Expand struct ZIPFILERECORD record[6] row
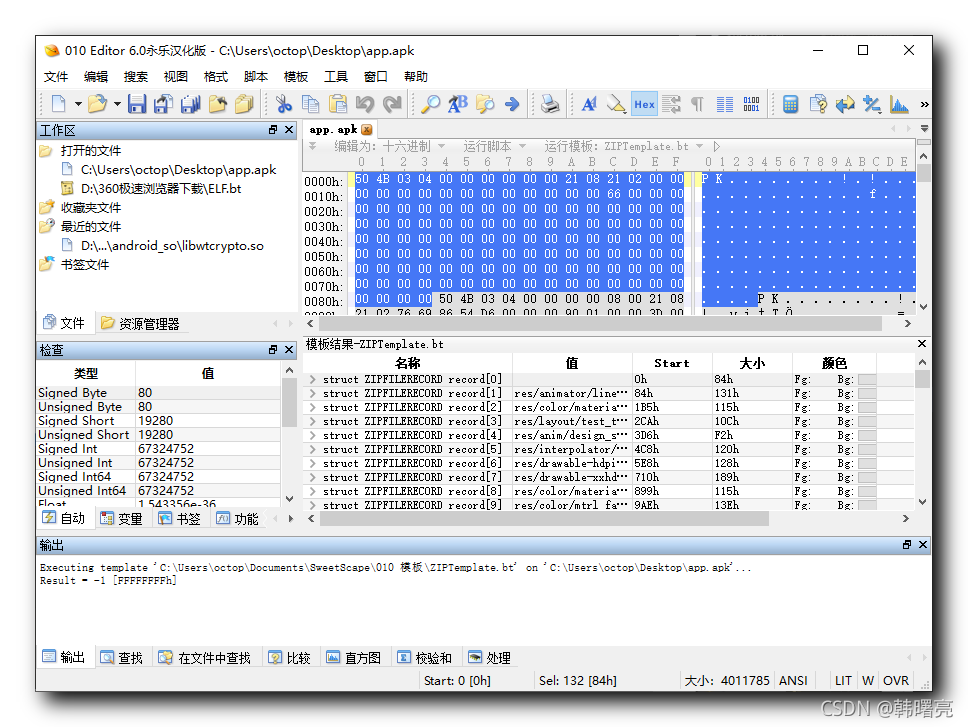This screenshot has height=727, width=968. point(312,463)
